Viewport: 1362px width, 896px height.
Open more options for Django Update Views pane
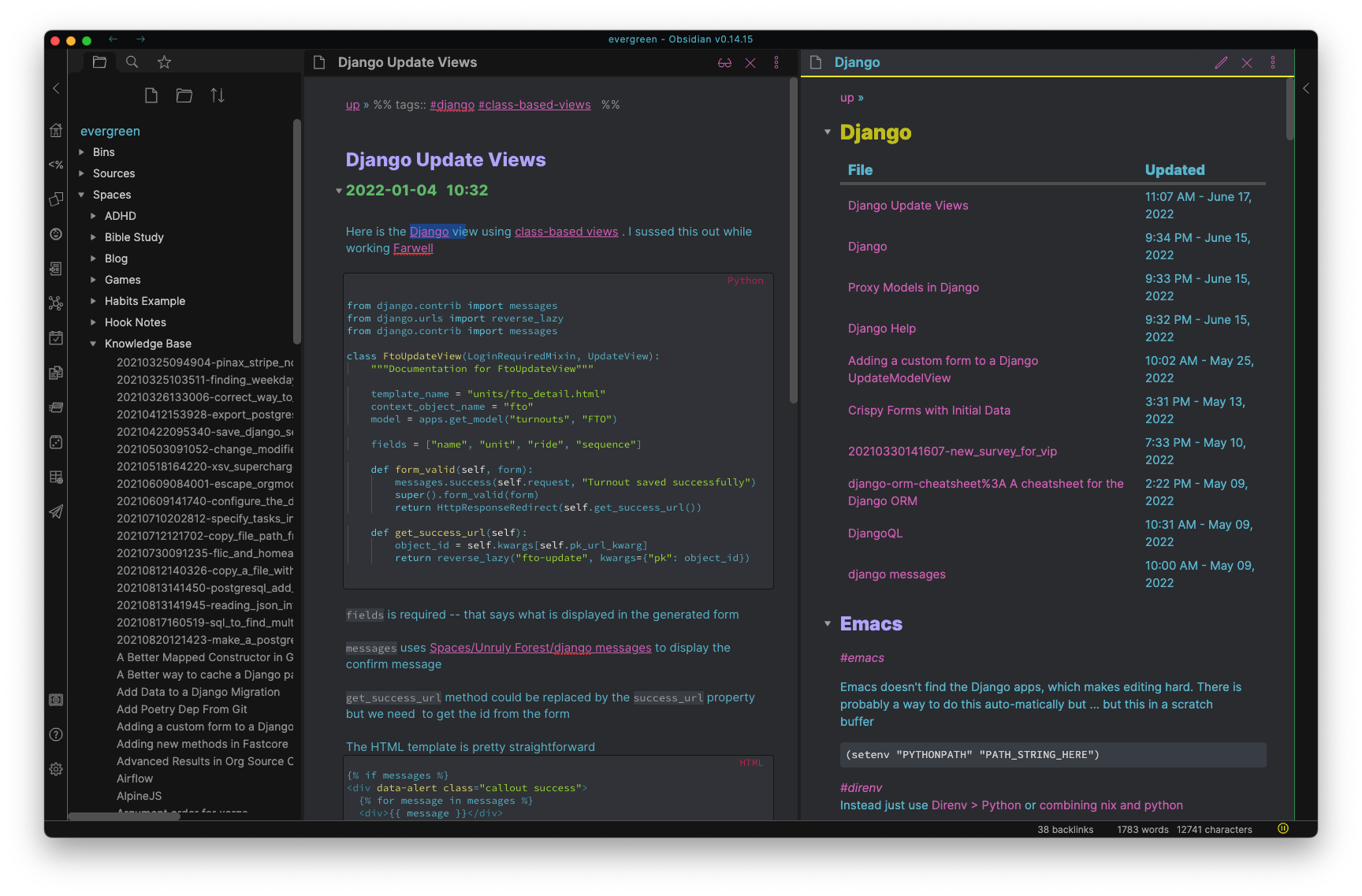[776, 62]
